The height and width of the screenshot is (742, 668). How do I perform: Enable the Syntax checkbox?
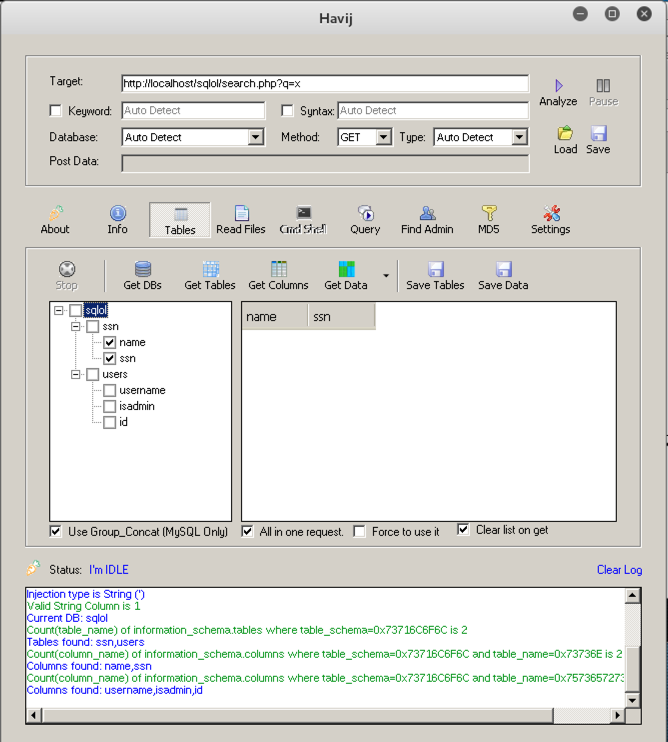[287, 110]
